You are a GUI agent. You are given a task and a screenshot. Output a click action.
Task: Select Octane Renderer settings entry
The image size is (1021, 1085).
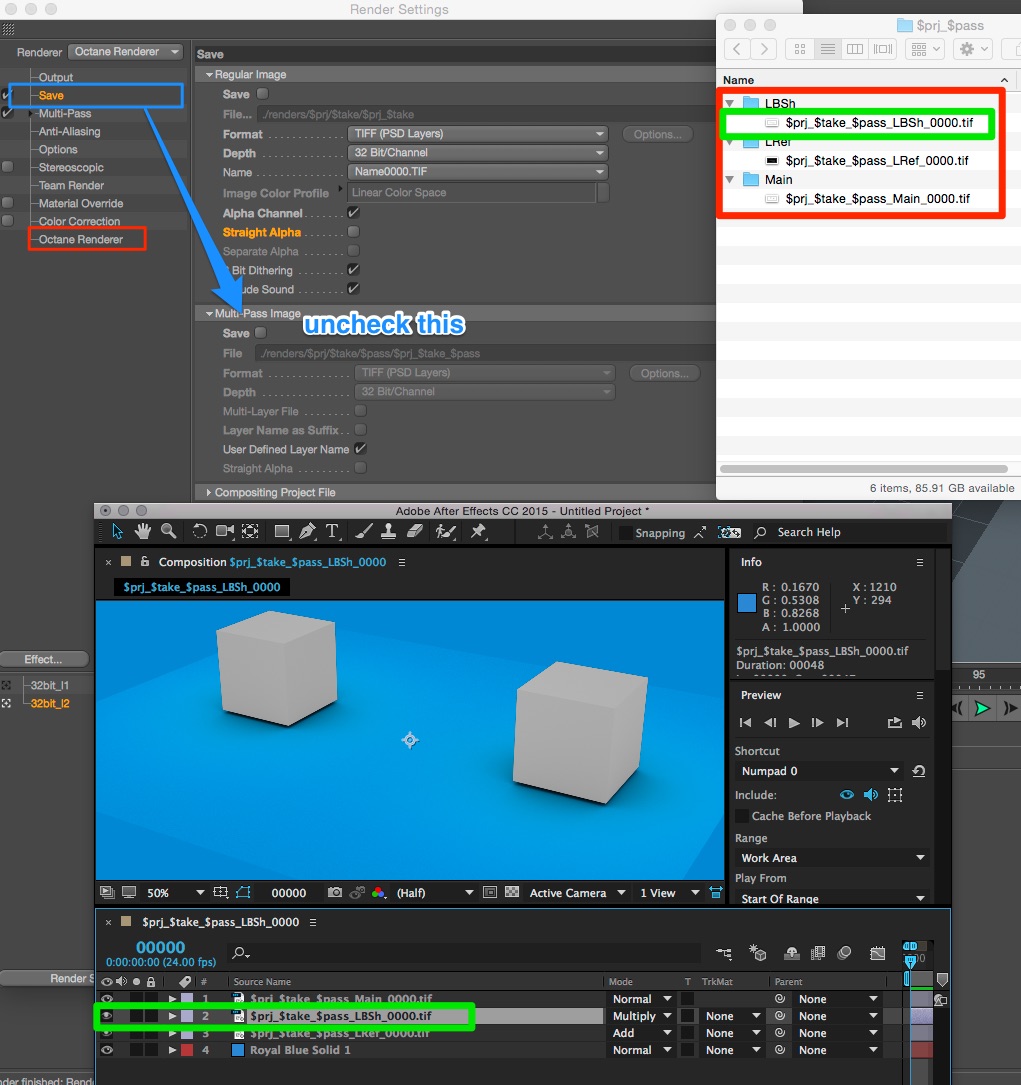(x=81, y=239)
